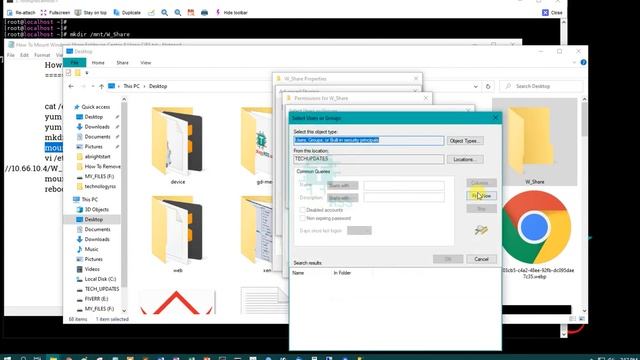Click the up-one-level arrow in Explorer
The height and width of the screenshot is (360, 640).
(101, 86)
